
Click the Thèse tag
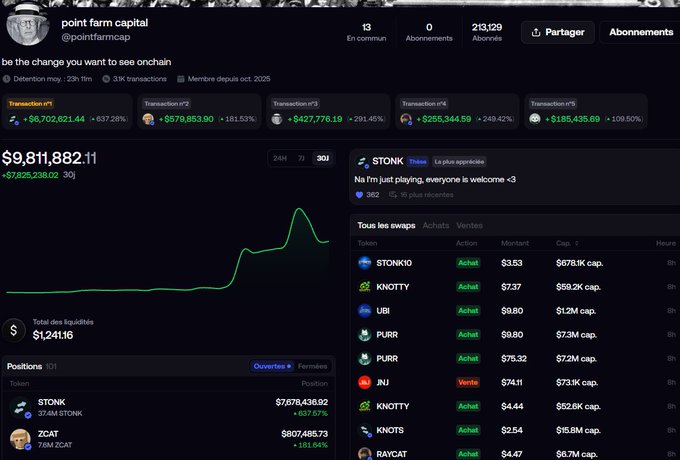pos(418,162)
